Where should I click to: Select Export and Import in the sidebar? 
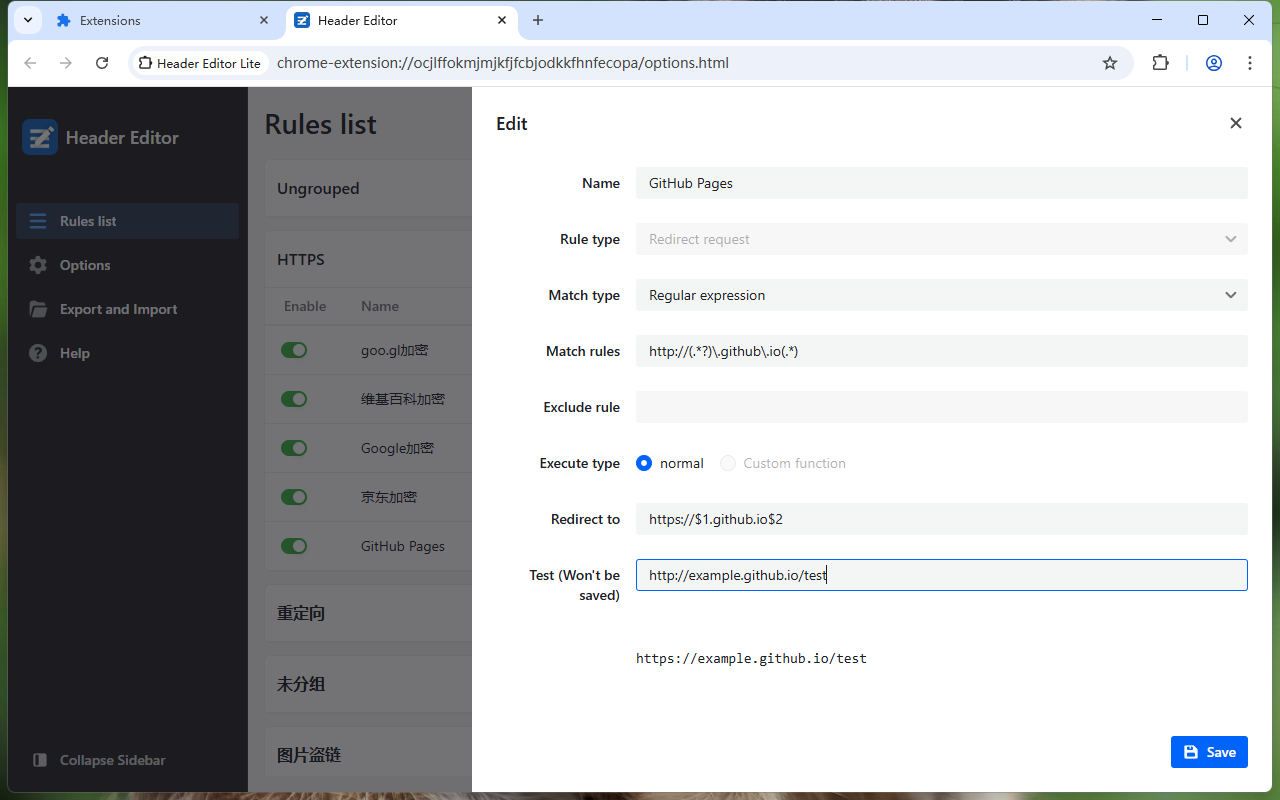click(118, 308)
